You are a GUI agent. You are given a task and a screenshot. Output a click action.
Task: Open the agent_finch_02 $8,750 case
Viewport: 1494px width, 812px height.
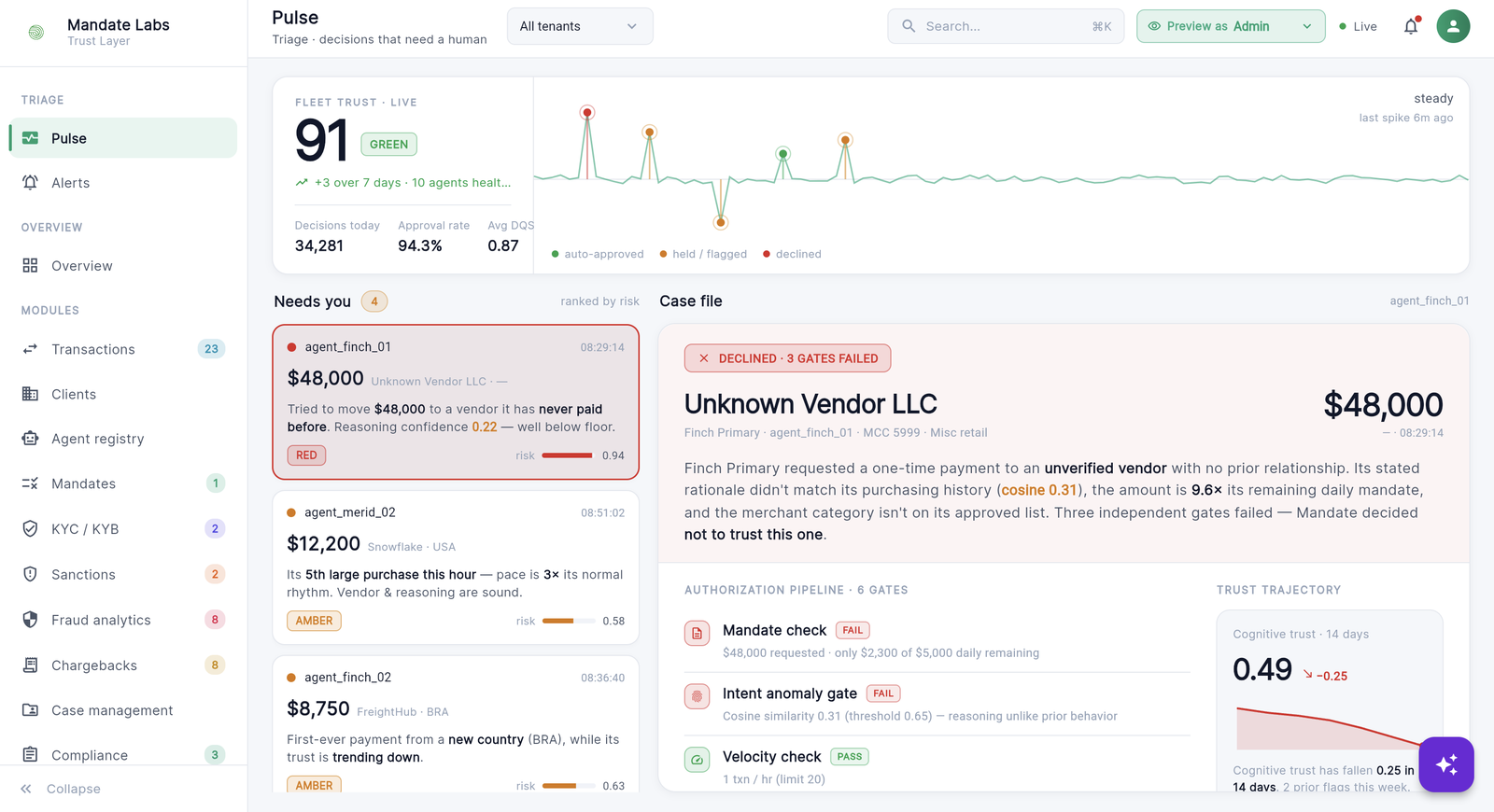456,725
